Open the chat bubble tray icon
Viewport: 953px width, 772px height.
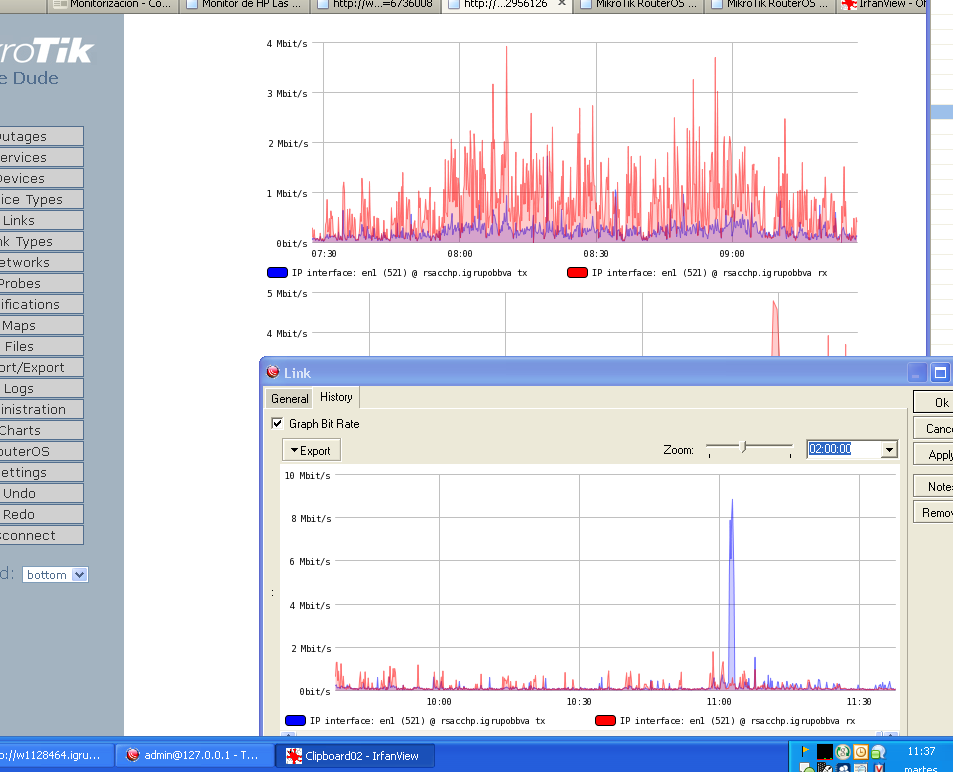click(878, 752)
